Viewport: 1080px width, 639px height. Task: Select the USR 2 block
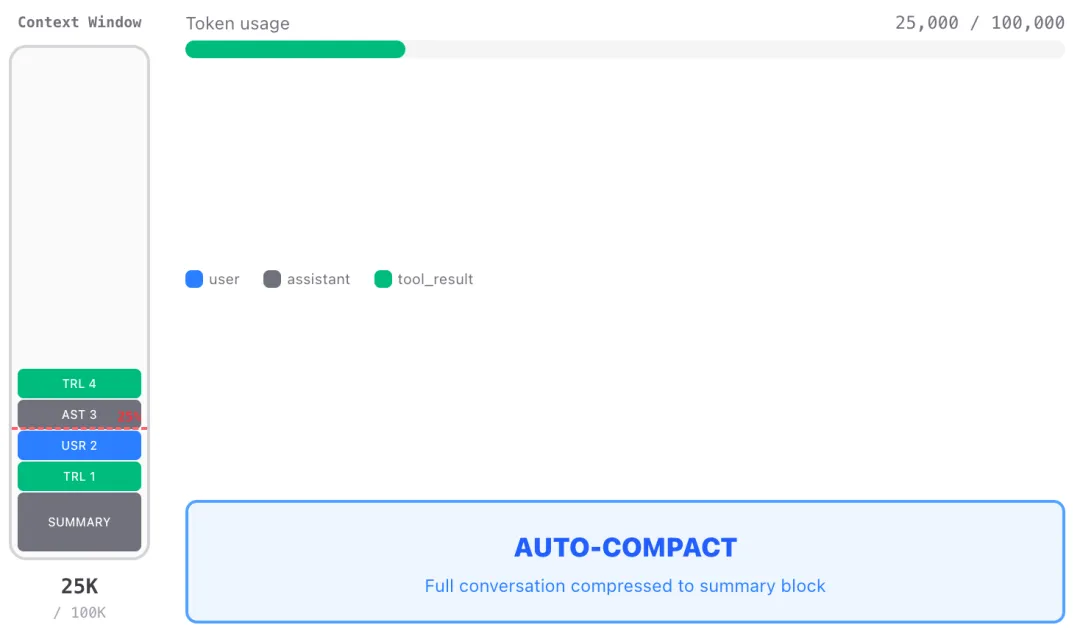[x=79, y=446]
